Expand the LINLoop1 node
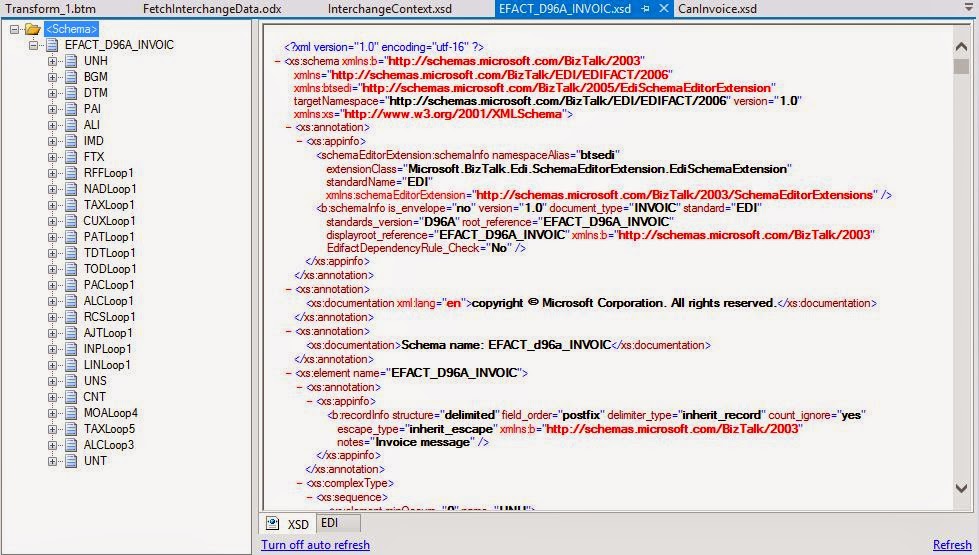The height and width of the screenshot is (555, 979). pyautogui.click(x=52, y=365)
